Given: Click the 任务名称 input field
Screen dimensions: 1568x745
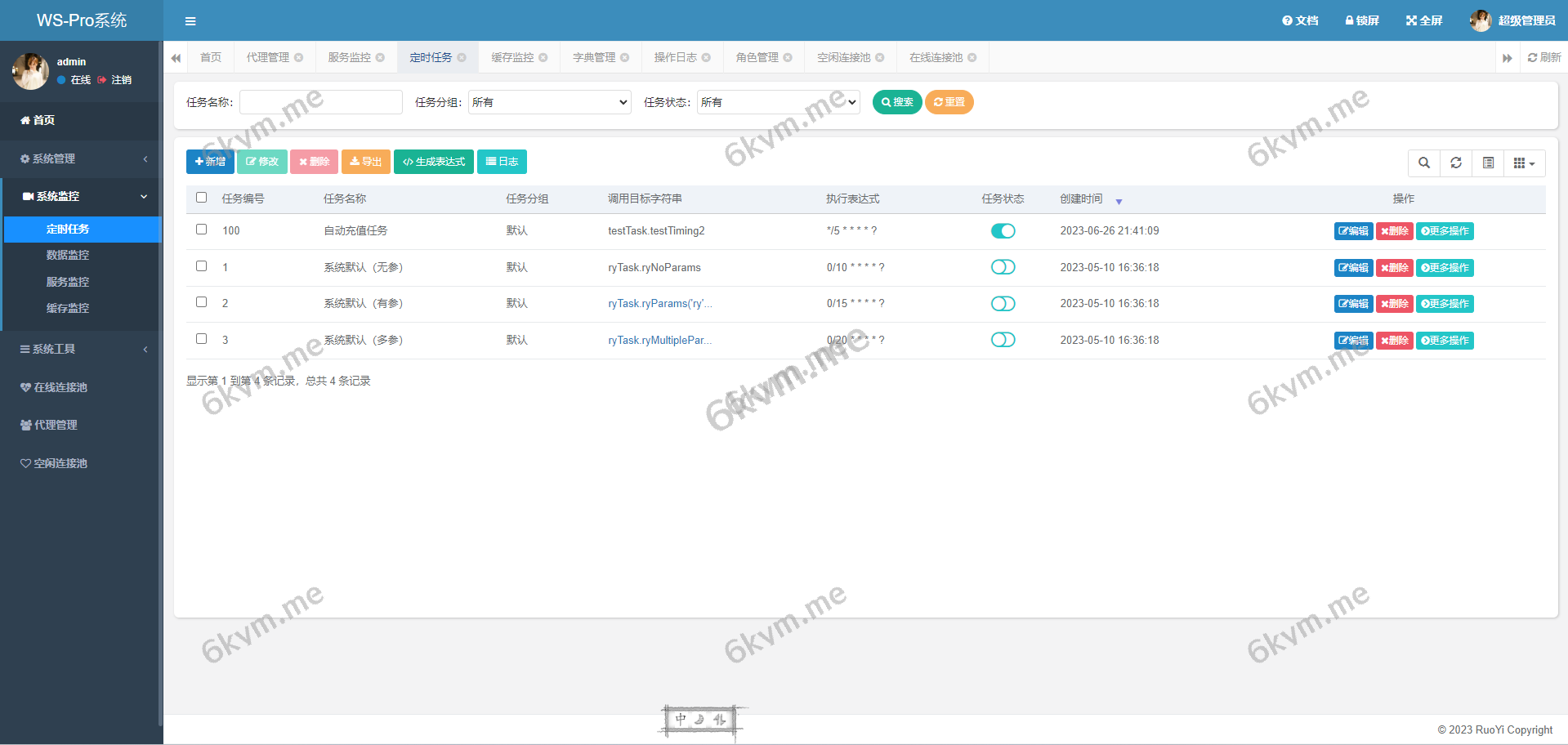Looking at the screenshot, I should [x=320, y=102].
